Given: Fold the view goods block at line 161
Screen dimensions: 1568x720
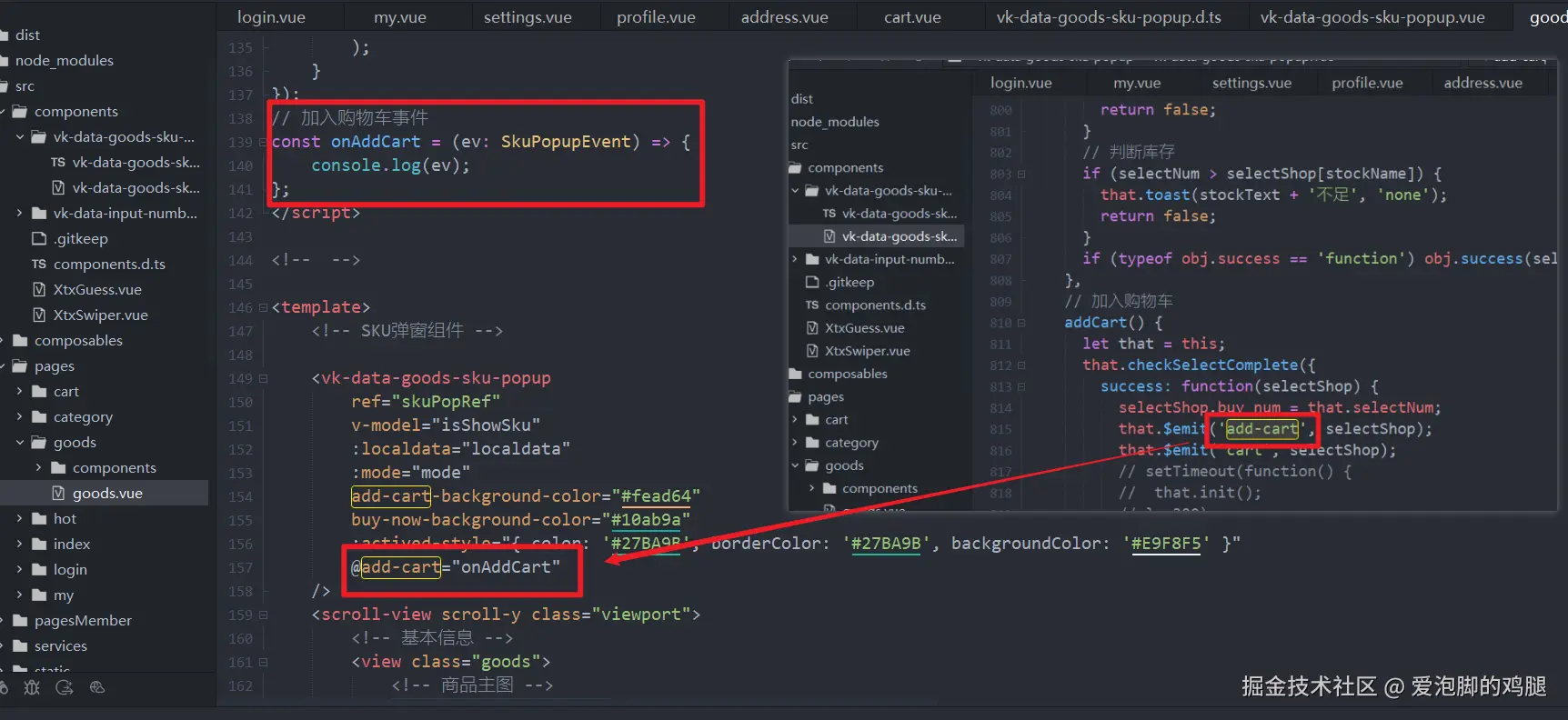Looking at the screenshot, I should (263, 662).
